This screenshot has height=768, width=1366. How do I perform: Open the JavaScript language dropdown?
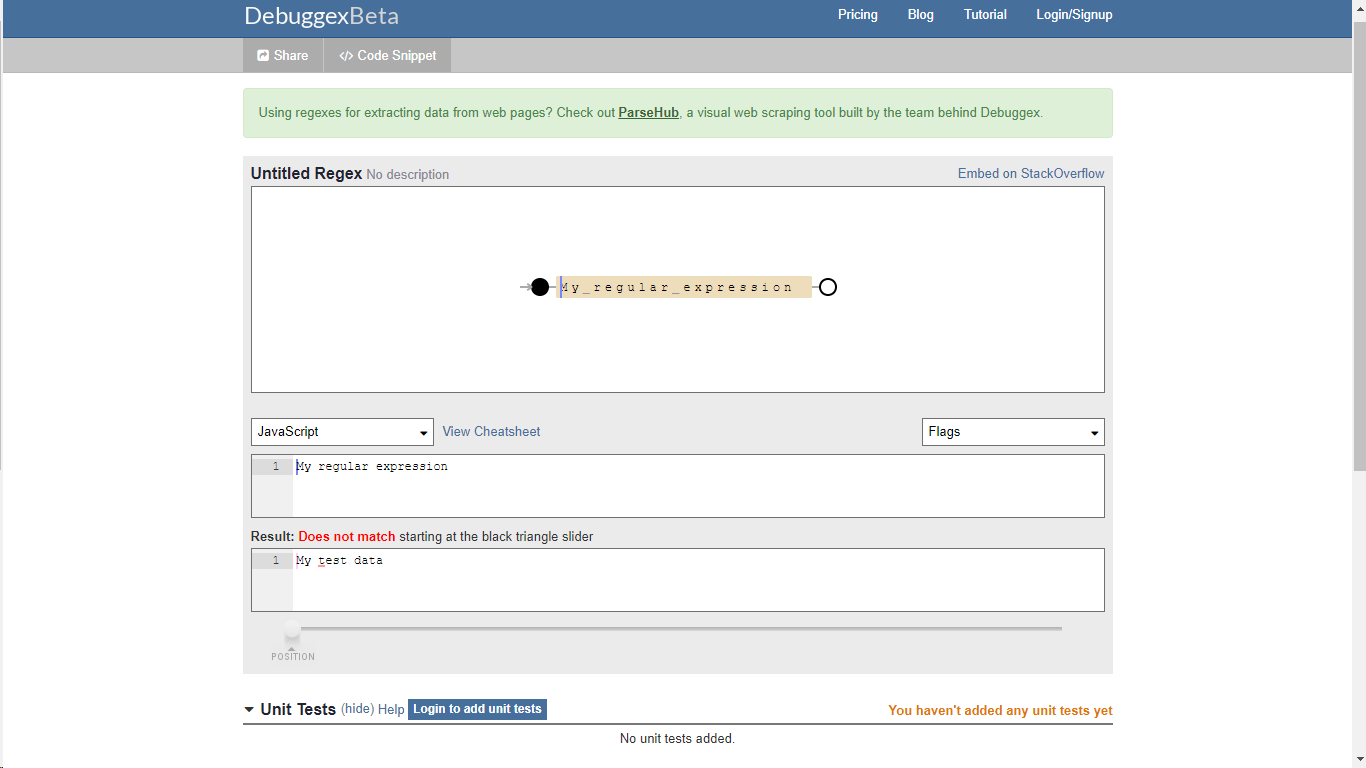pyautogui.click(x=342, y=431)
